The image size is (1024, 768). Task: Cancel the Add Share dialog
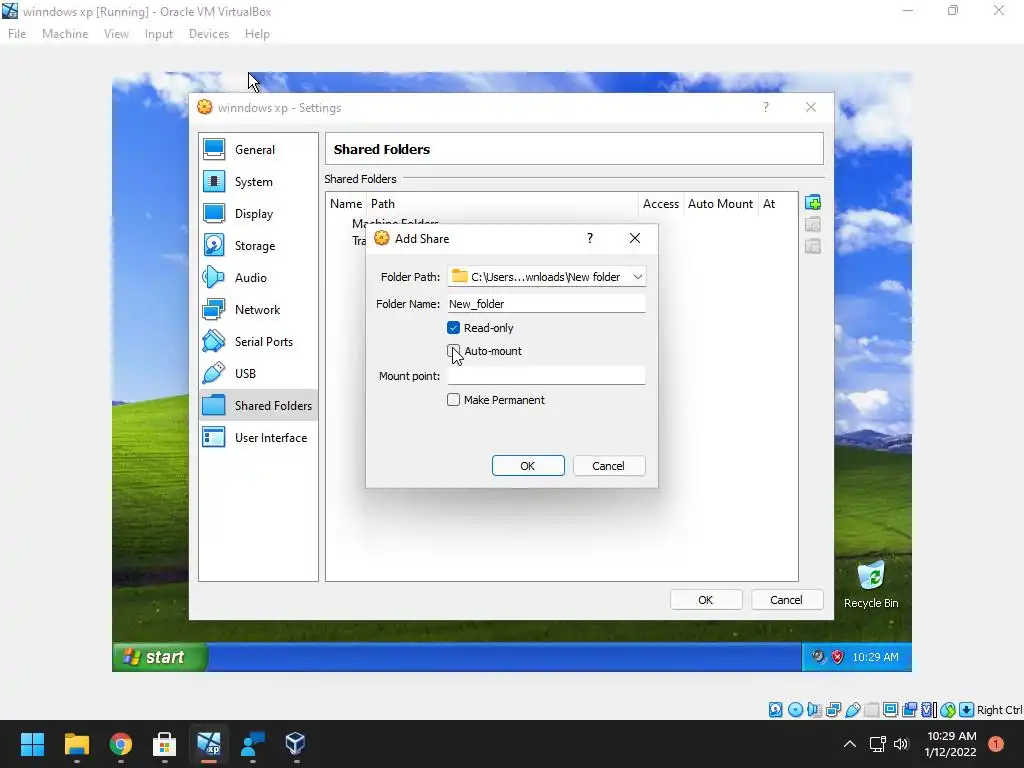(x=609, y=466)
